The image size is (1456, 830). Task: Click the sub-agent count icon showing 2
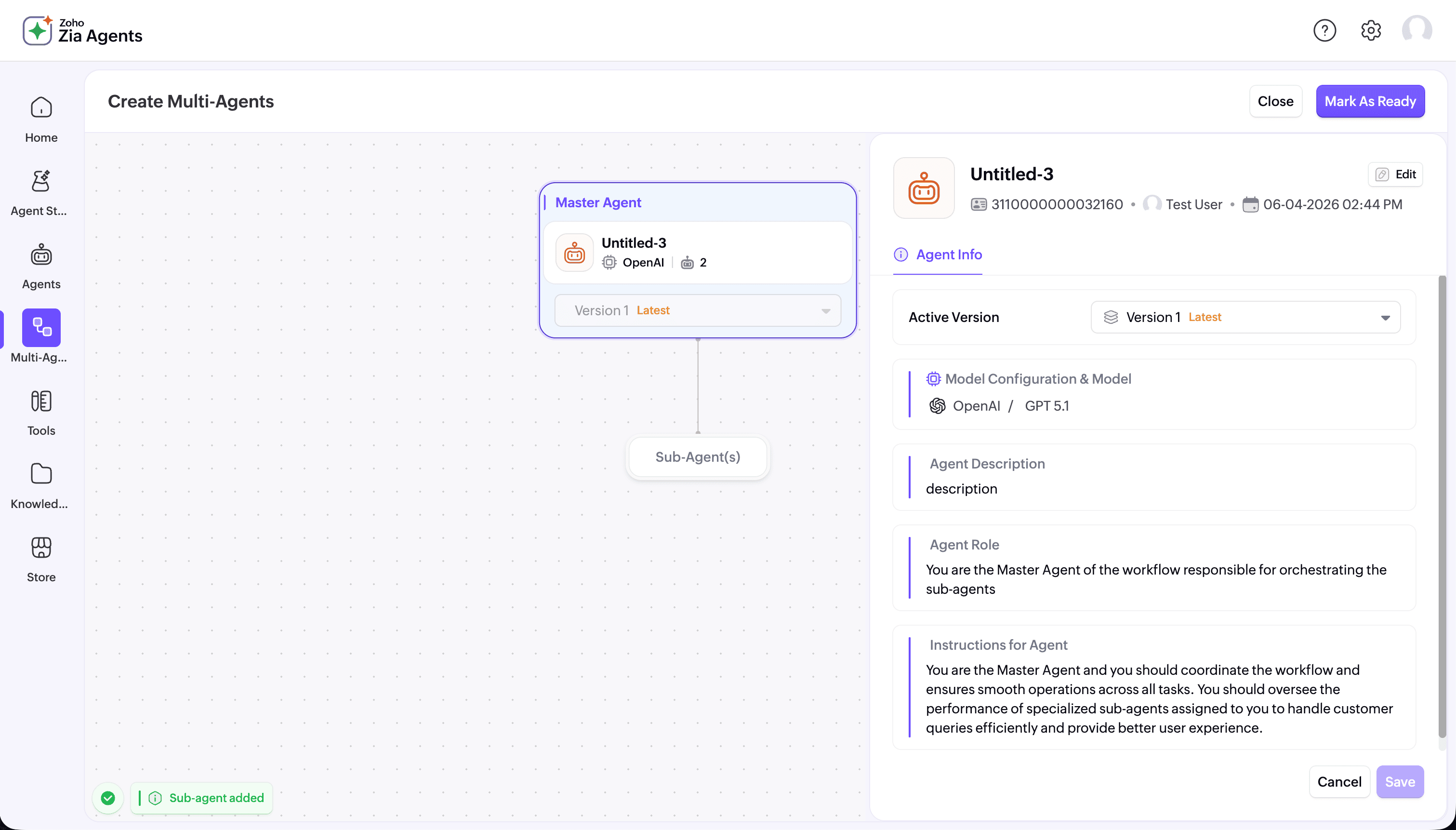coord(688,263)
